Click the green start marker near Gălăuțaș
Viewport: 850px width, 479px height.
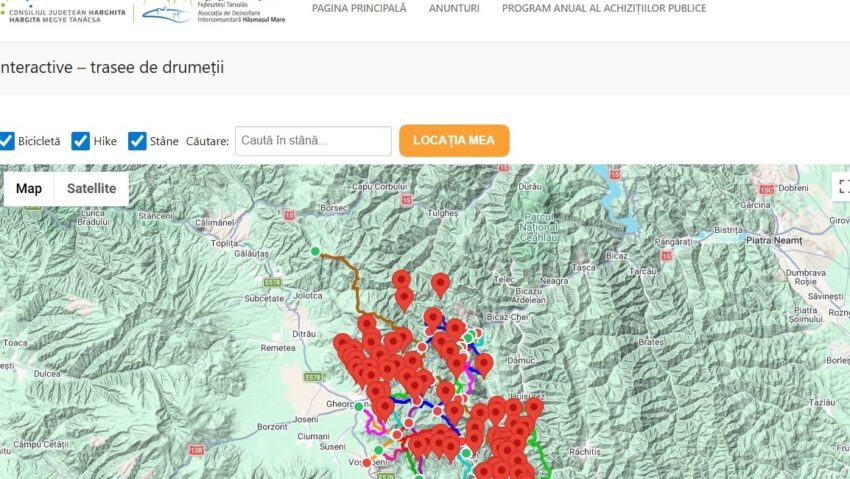tap(315, 251)
